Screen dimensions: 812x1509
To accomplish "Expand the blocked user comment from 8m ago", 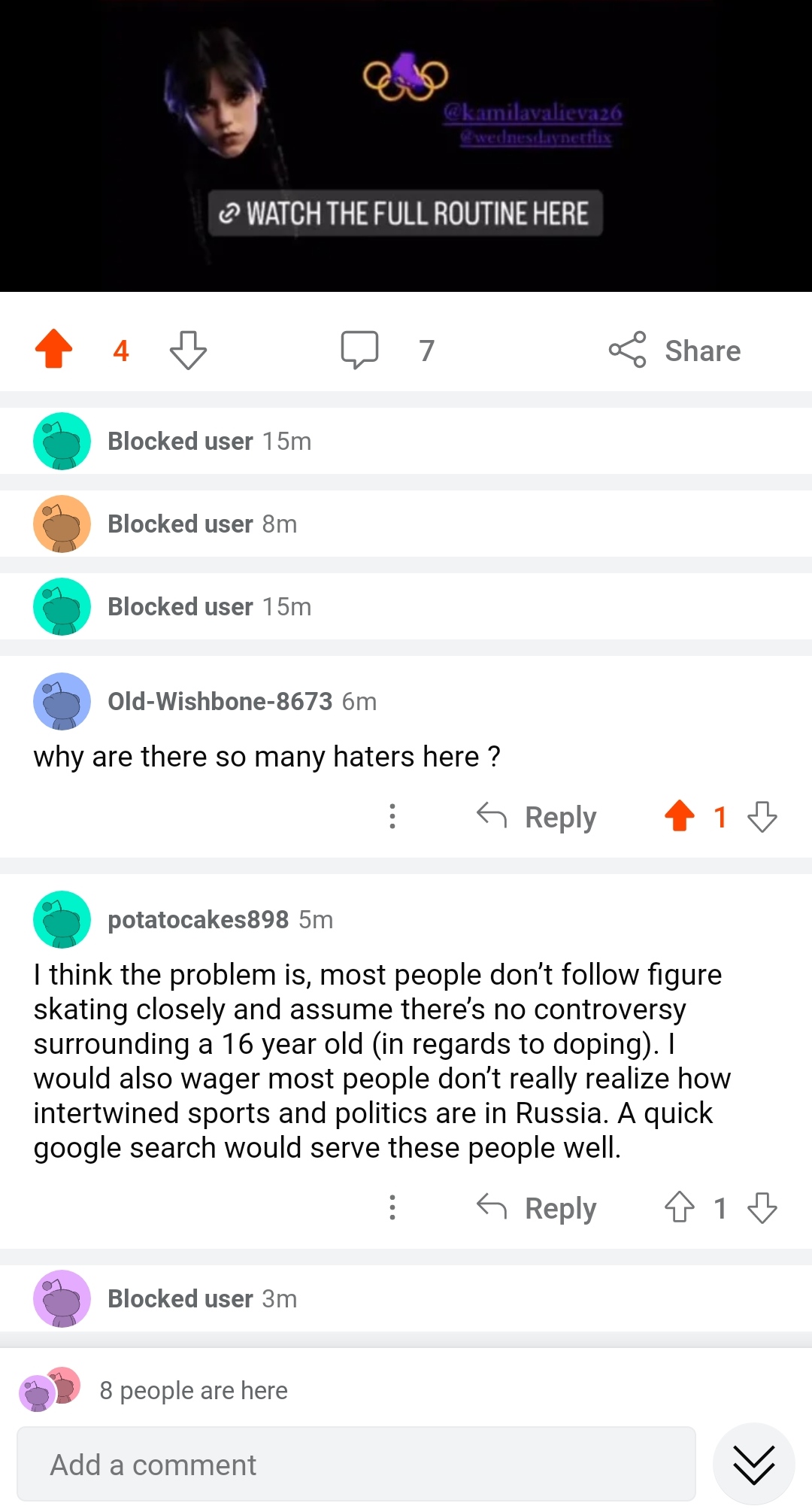I will pos(203,524).
